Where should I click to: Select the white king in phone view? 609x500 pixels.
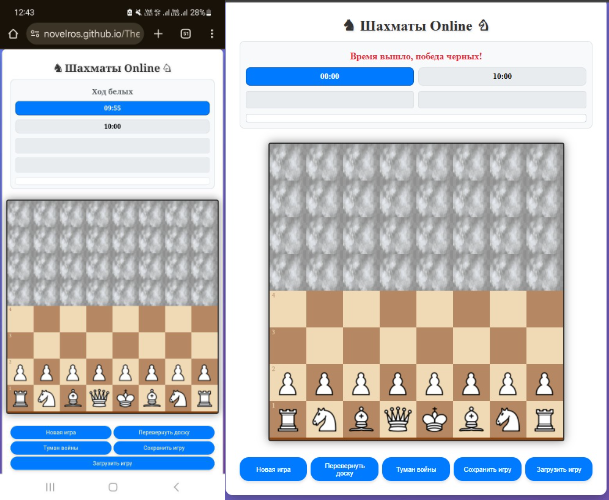coord(125,398)
